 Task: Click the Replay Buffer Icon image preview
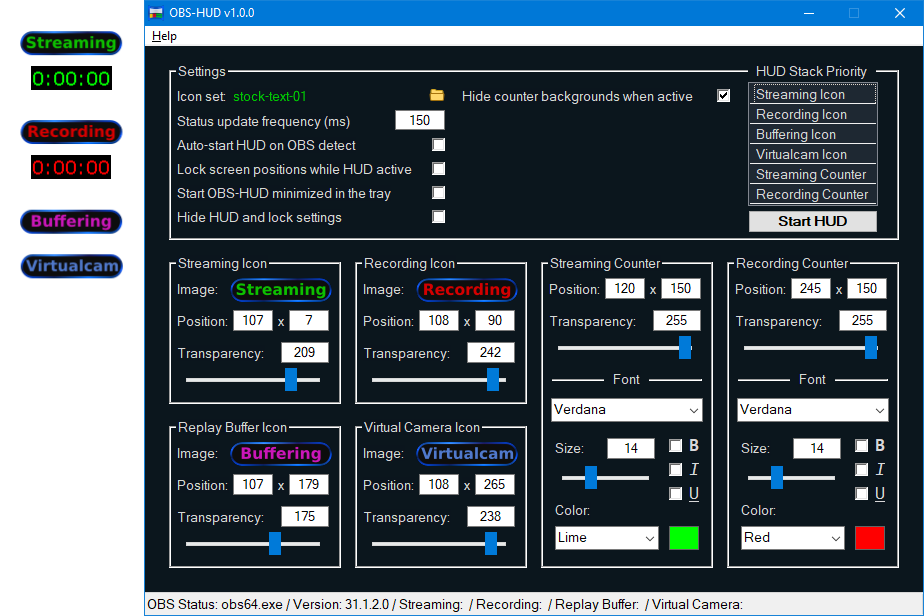coord(280,453)
